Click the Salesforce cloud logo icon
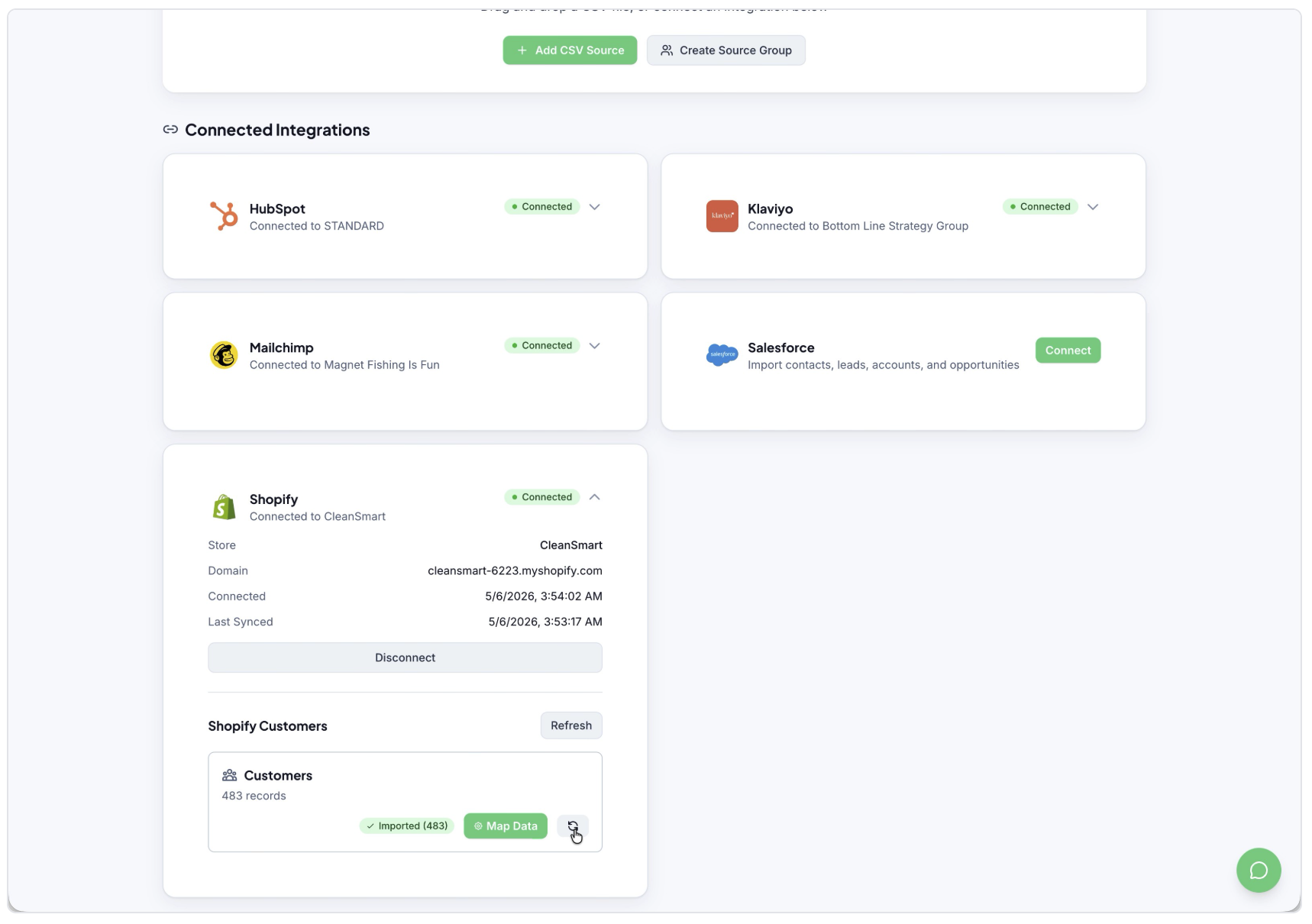Screen dimensions: 1312x924 coord(722,354)
